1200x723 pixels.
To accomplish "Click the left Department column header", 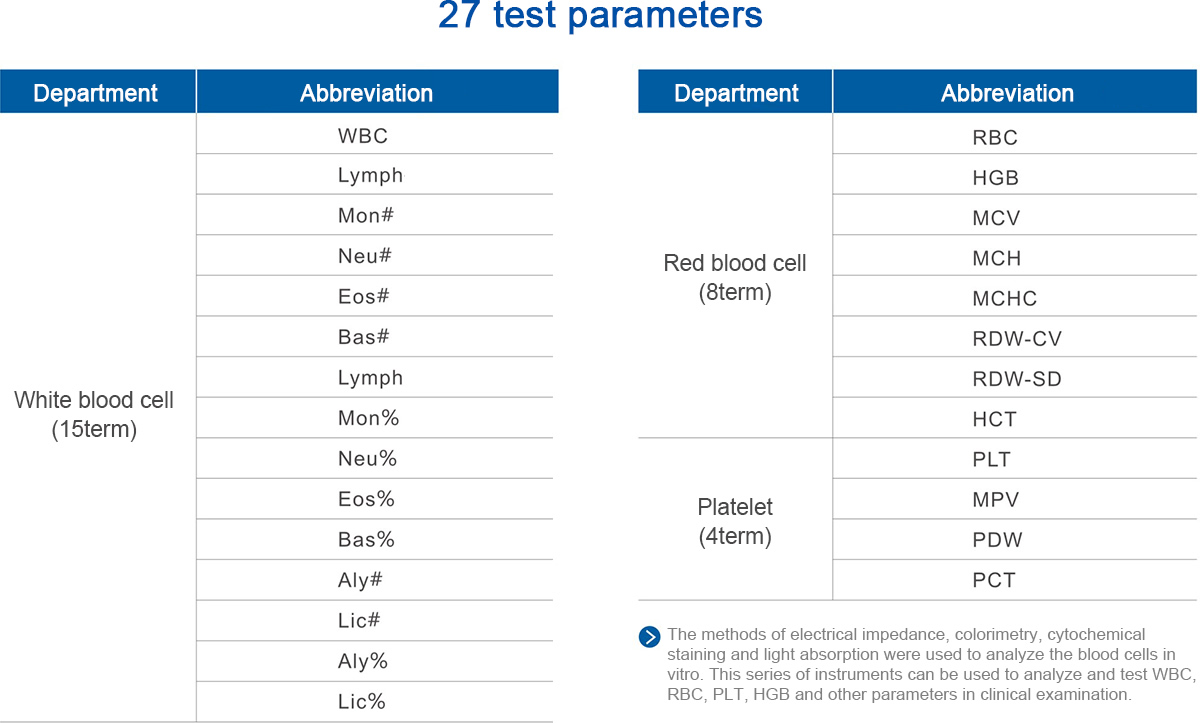I will tap(98, 92).
